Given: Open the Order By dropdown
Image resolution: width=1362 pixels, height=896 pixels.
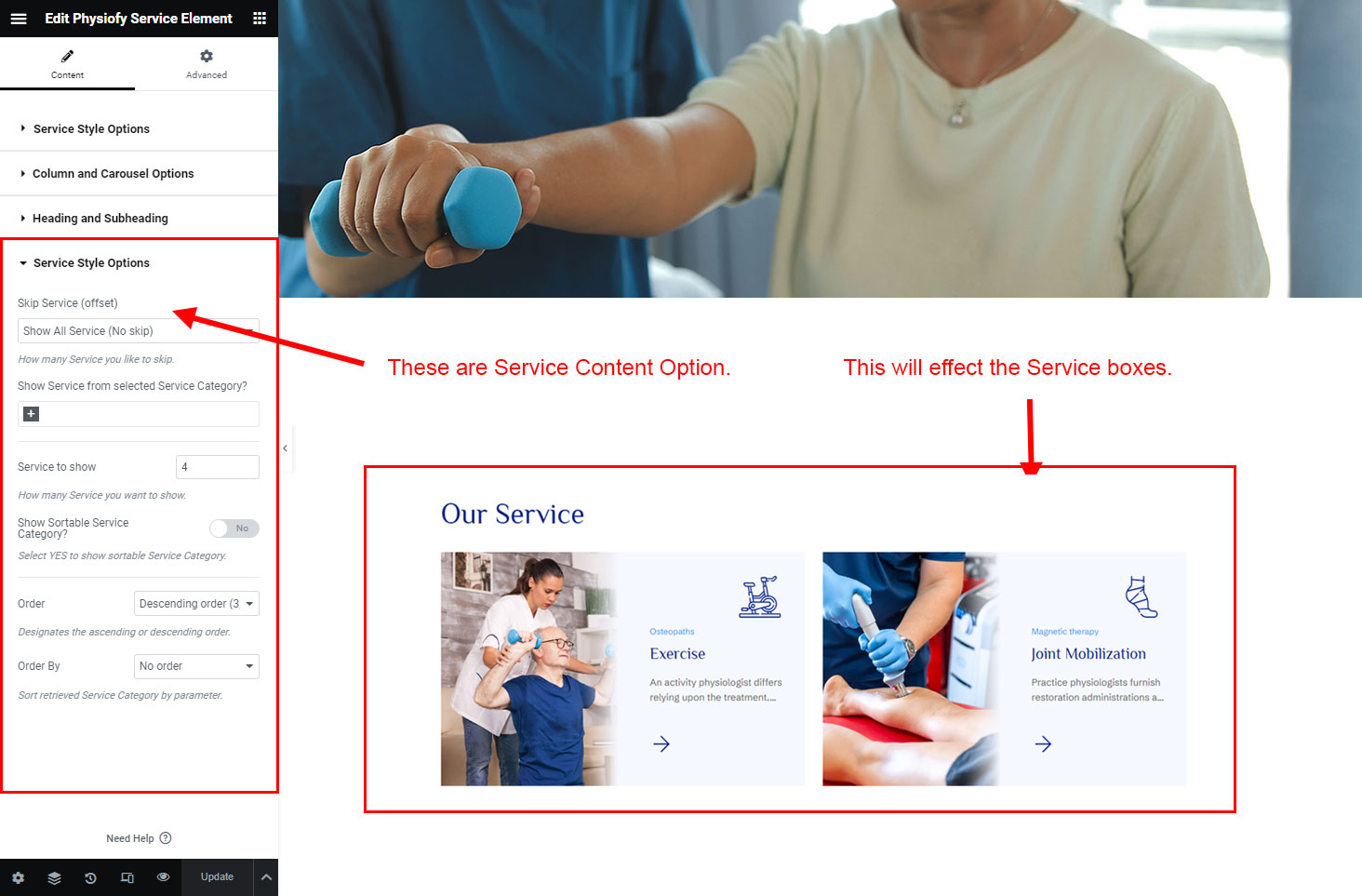Looking at the screenshot, I should (x=196, y=666).
